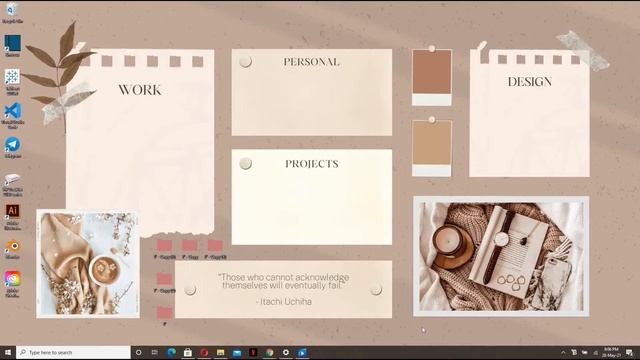Screen dimensions: 640x360
Task: Show hidden system tray icons
Action: pos(563,353)
